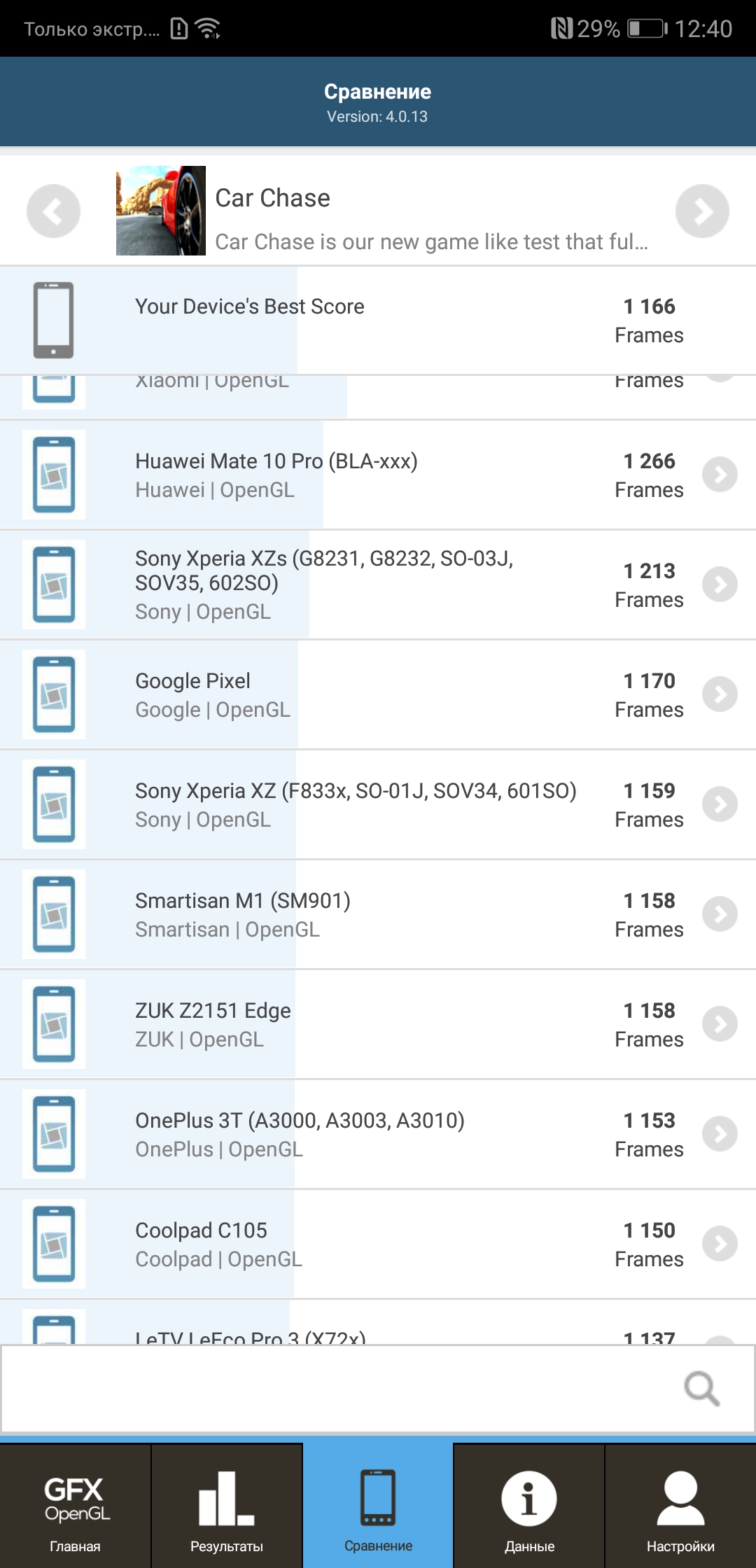756x1568 pixels.
Task: Tap the magnifier search icon
Action: click(x=701, y=1389)
